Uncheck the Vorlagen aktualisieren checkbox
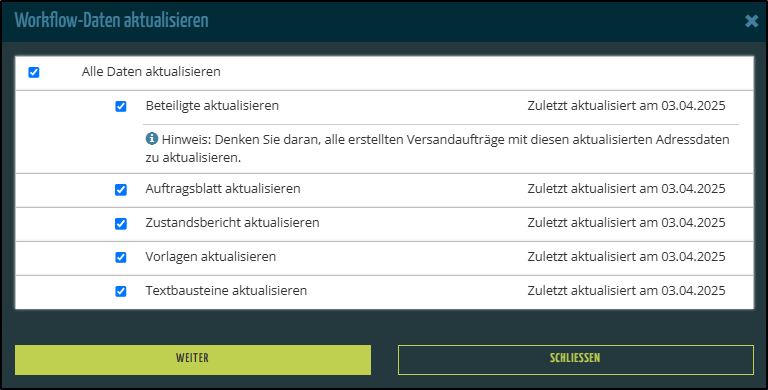The image size is (768, 390). pos(120,257)
